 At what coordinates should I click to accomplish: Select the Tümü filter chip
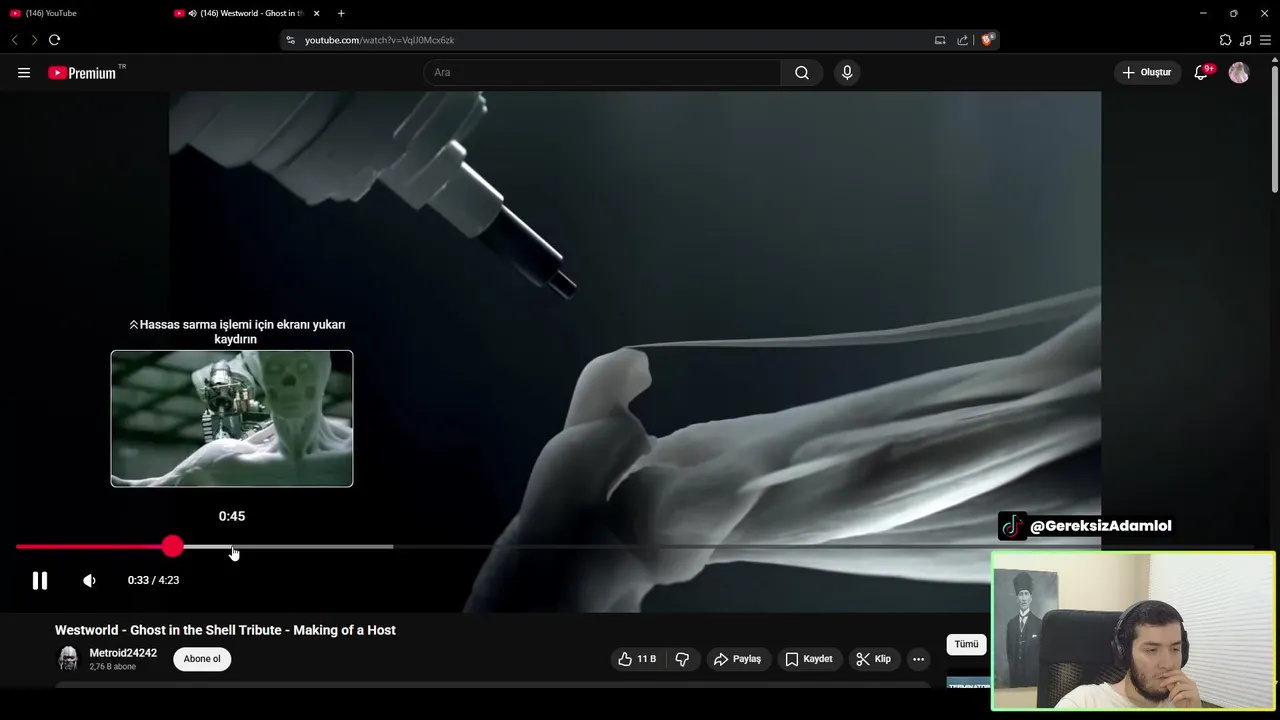tap(966, 644)
